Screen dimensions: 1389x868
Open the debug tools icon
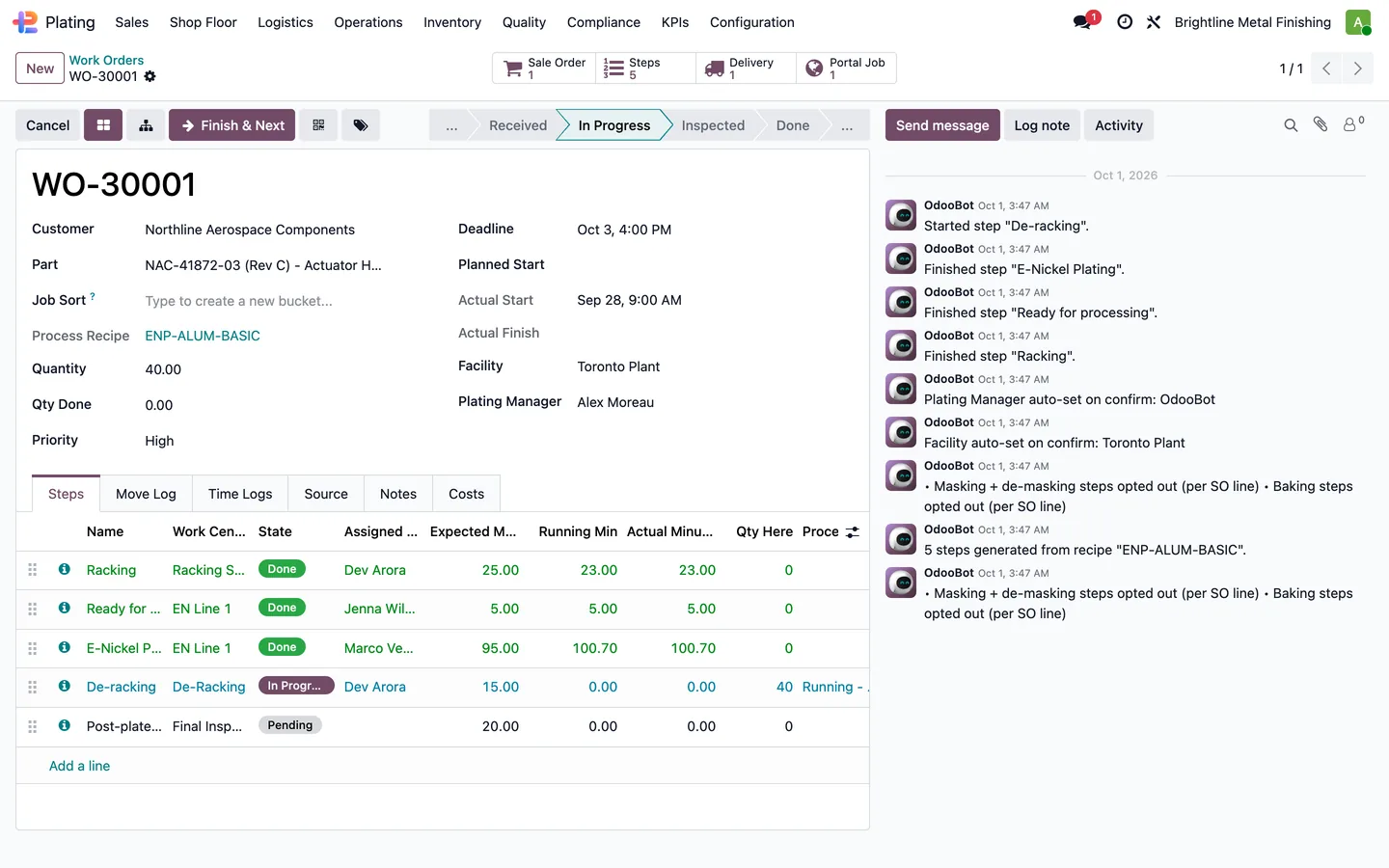(x=1154, y=22)
